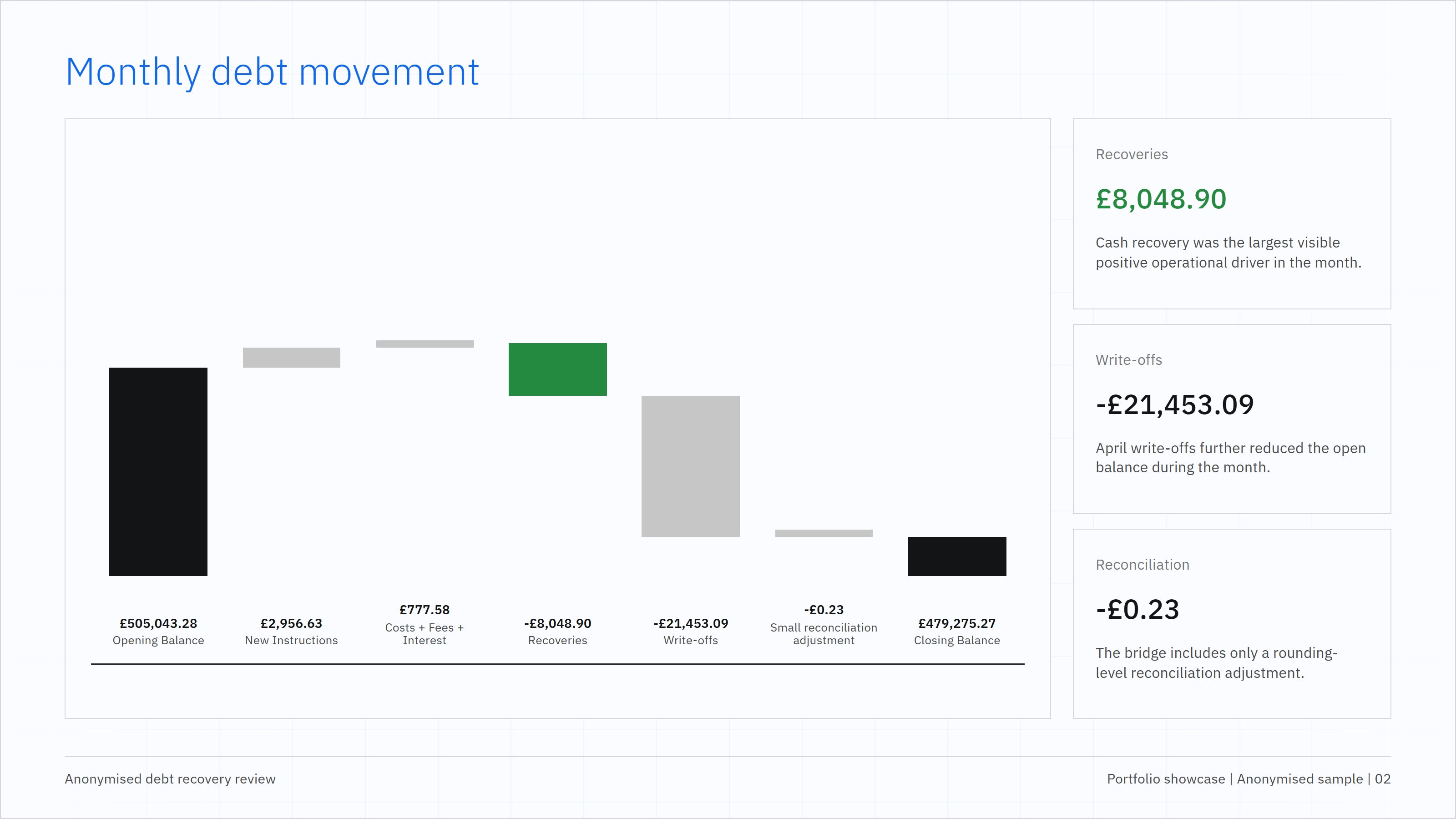Click the green £8,048.90 card figure
1456x819 pixels.
pos(1161,199)
